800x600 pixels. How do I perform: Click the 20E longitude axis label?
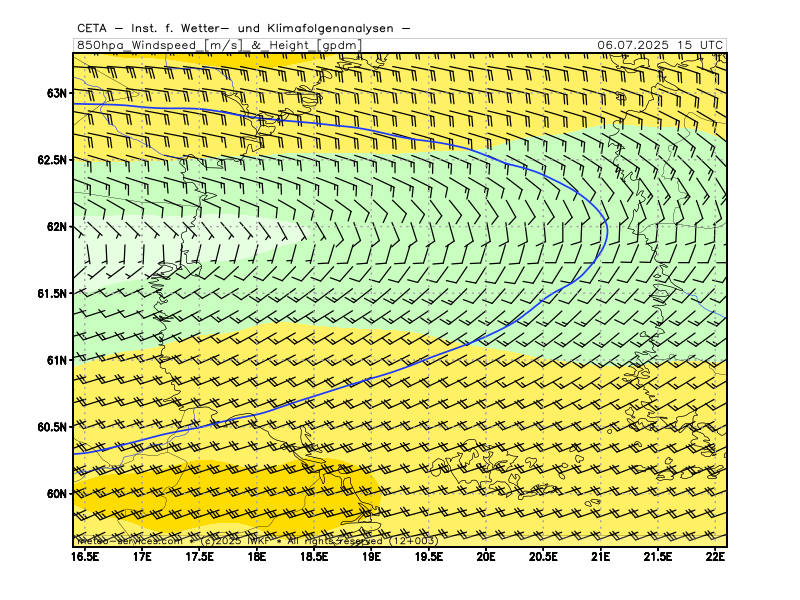point(486,557)
